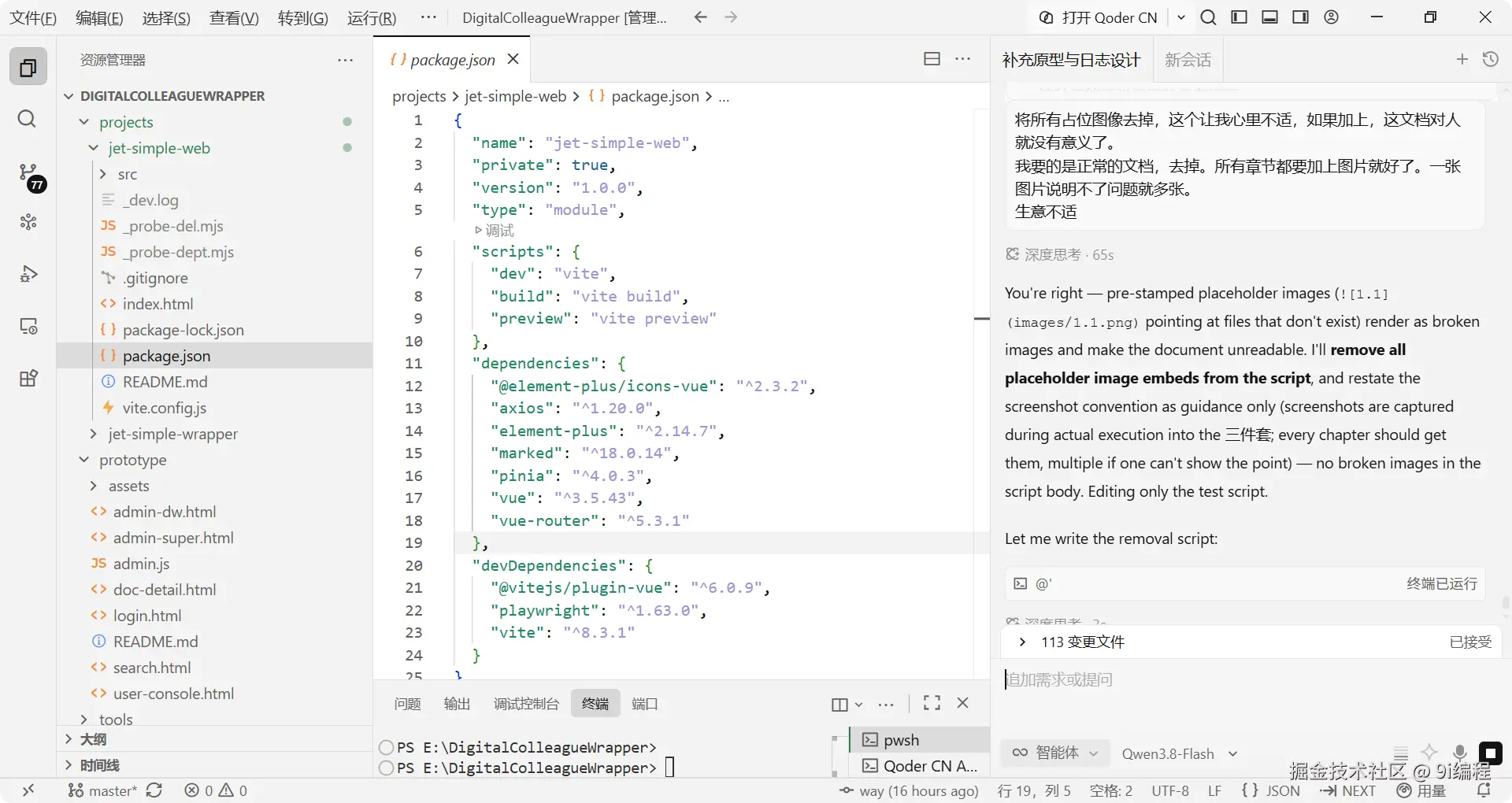Expand the assets folder
The width and height of the screenshot is (1512, 803).
[94, 486]
